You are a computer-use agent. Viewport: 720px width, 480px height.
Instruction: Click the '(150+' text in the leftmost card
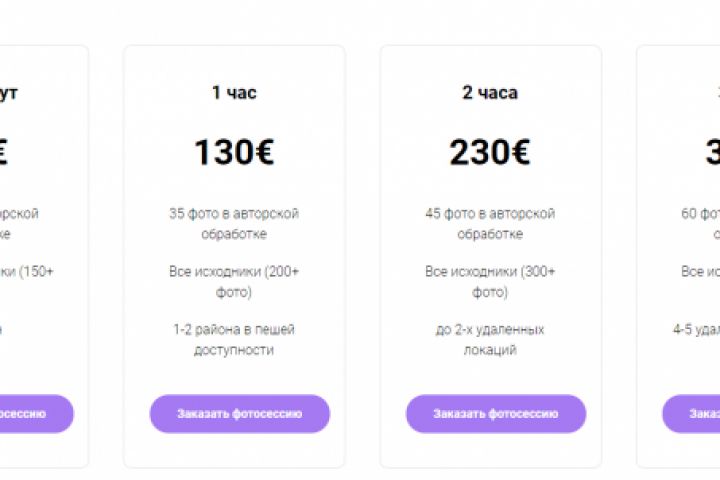click(32, 271)
